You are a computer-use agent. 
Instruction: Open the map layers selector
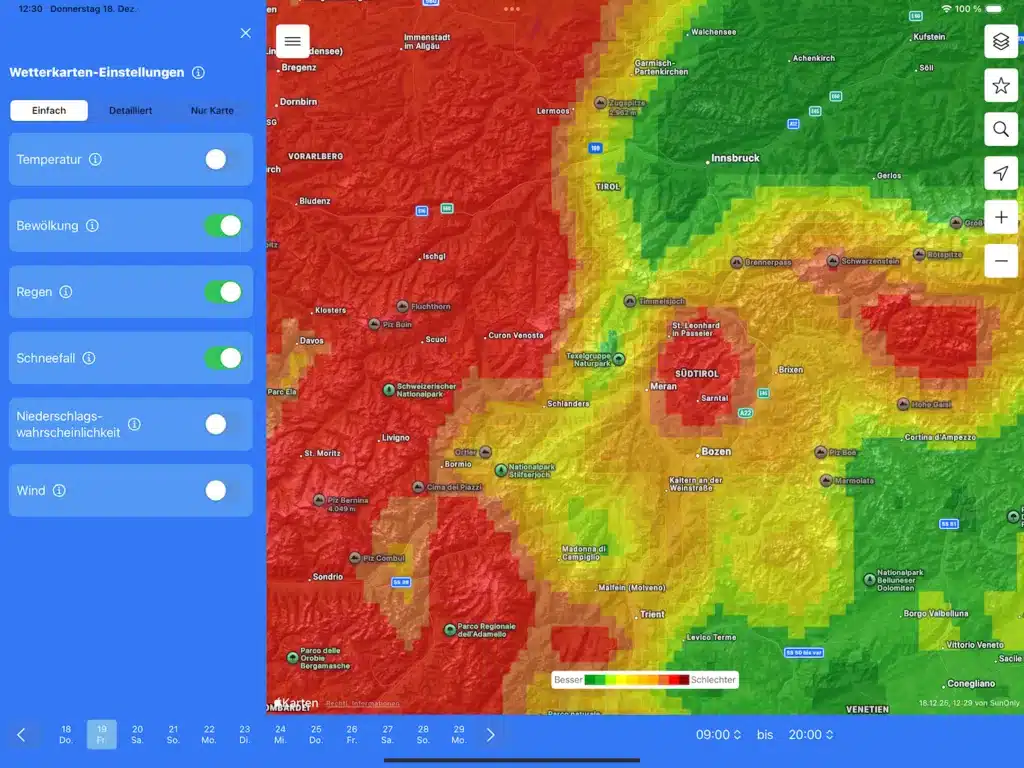click(1000, 42)
